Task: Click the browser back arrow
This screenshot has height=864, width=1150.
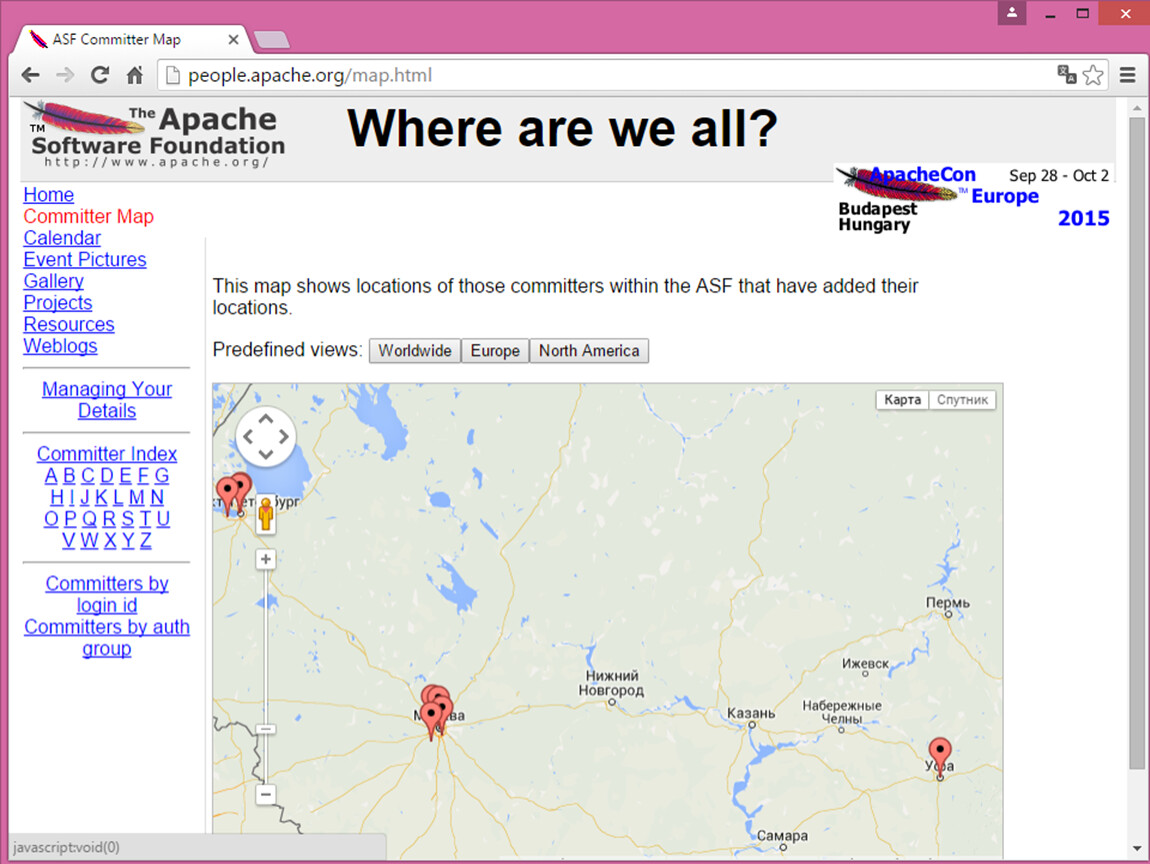Action: tap(31, 75)
